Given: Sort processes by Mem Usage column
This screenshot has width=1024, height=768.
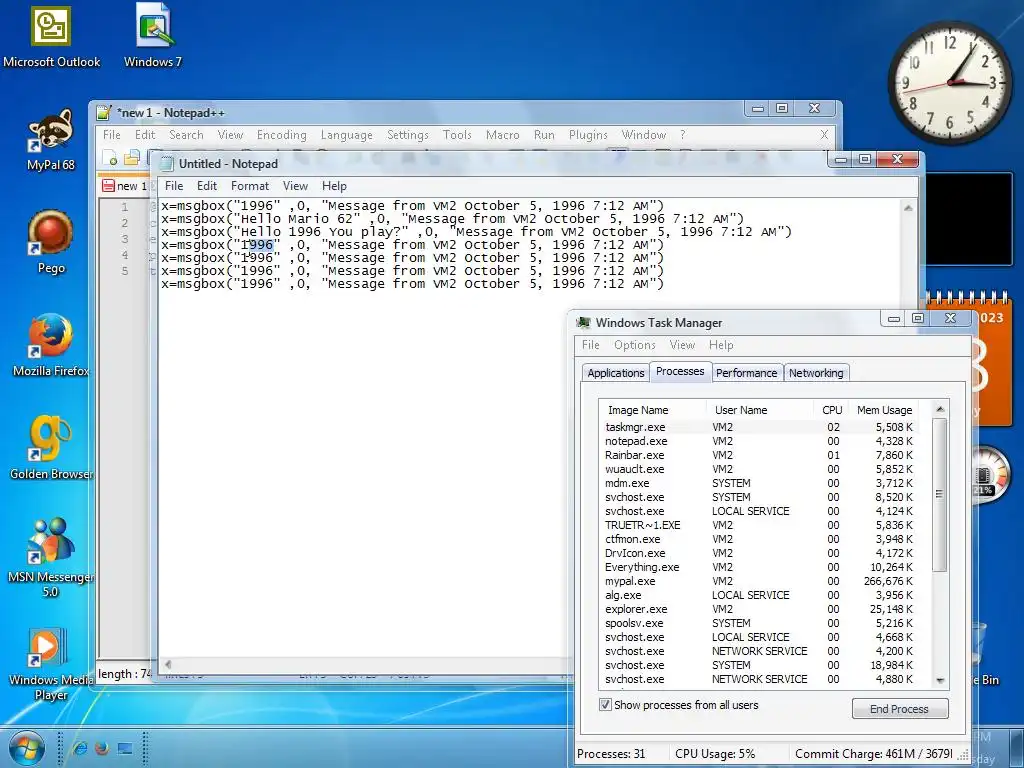Looking at the screenshot, I should click(884, 410).
